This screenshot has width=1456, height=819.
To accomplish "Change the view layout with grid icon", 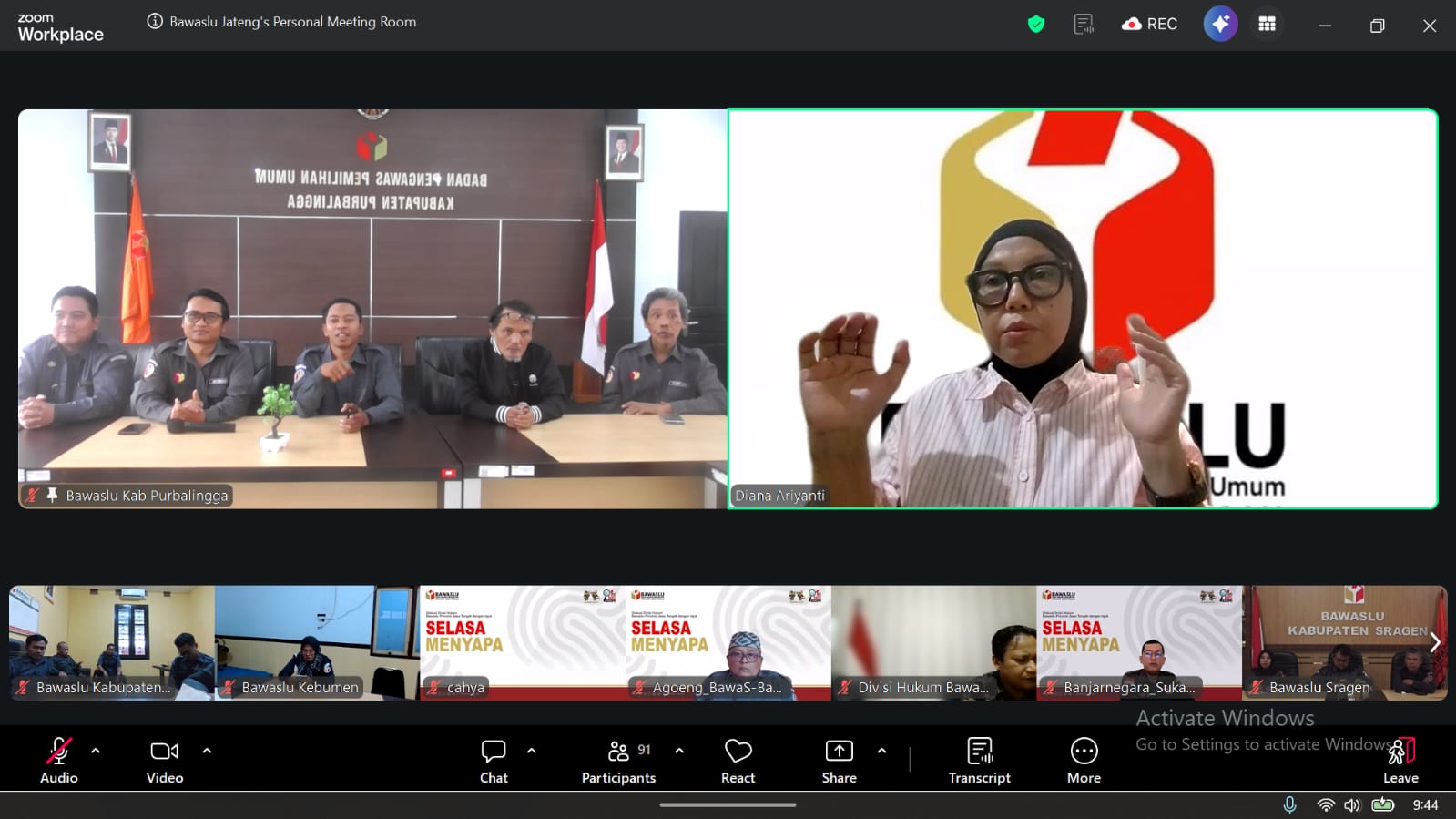I will (x=1267, y=25).
